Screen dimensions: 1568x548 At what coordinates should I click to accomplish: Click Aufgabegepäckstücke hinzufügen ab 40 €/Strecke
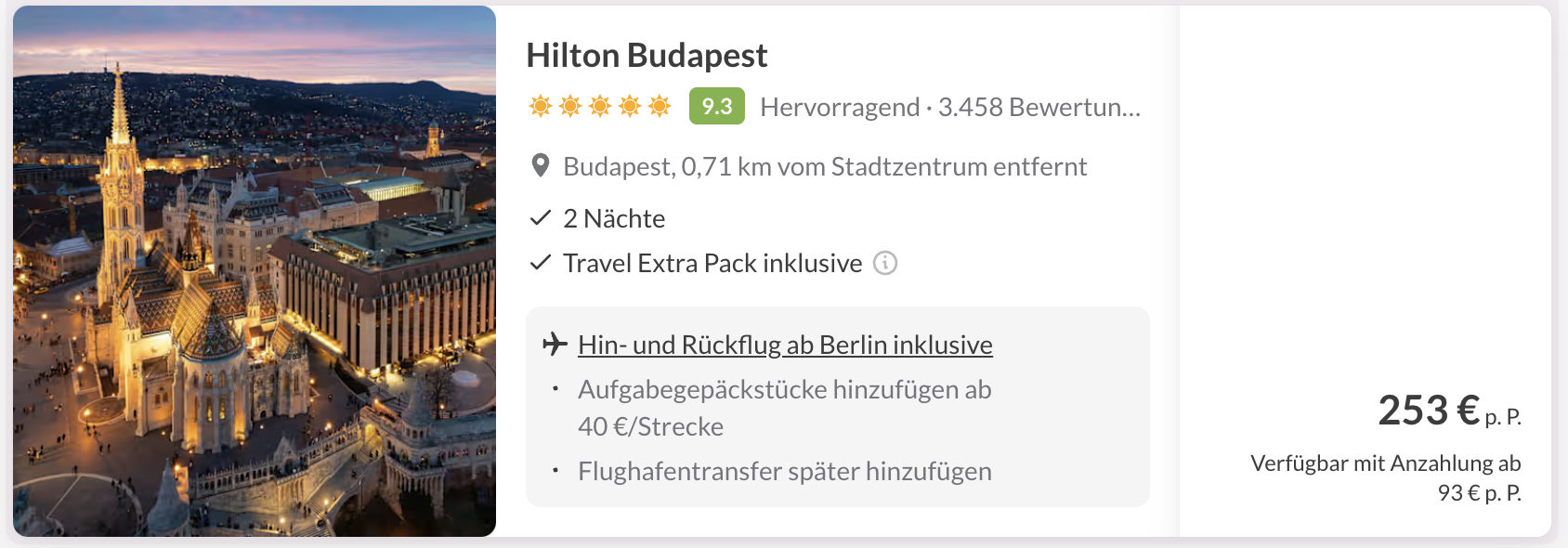(785, 408)
